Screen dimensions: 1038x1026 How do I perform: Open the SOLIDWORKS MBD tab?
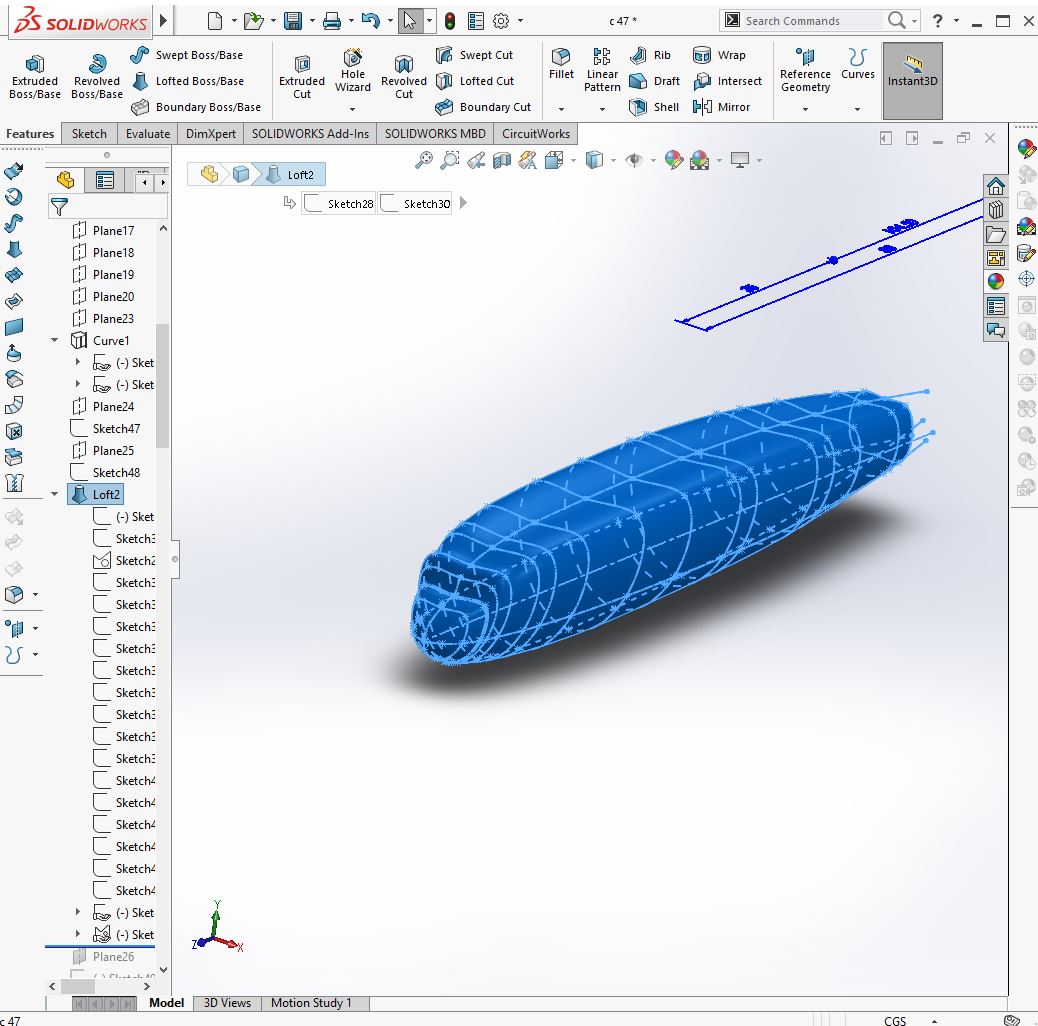tap(435, 134)
